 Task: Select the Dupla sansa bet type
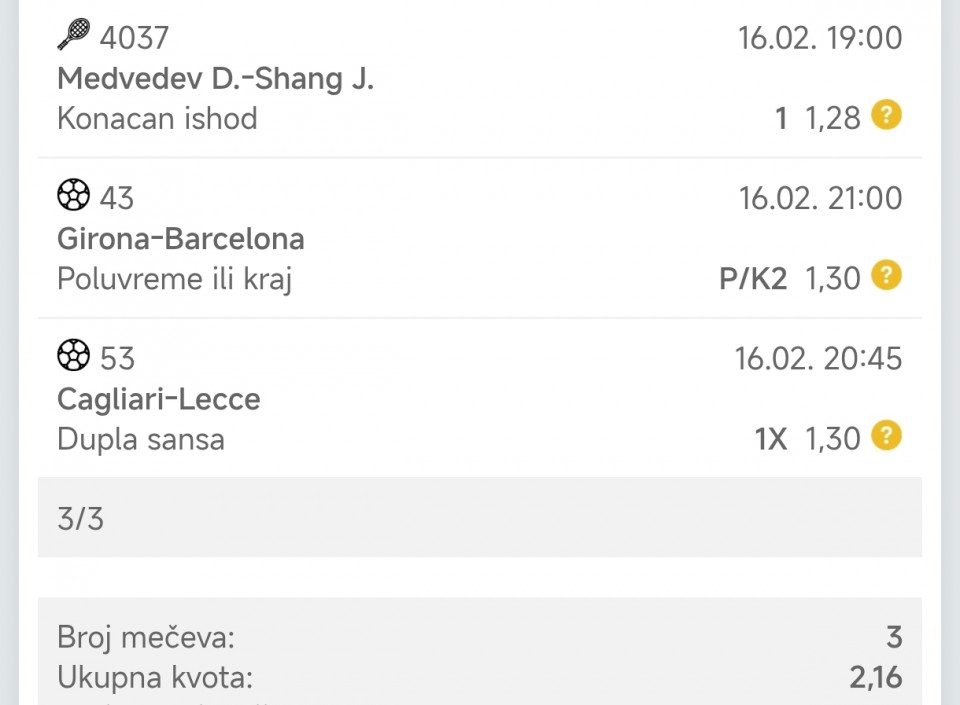coord(141,439)
